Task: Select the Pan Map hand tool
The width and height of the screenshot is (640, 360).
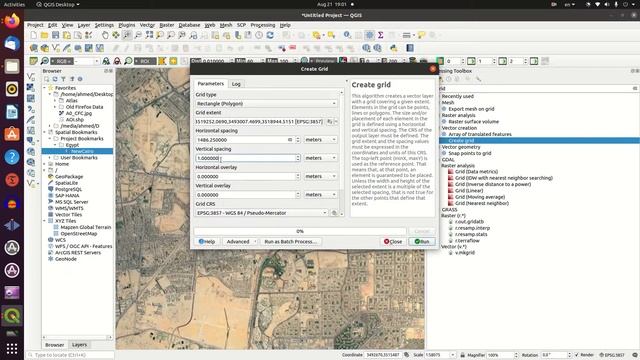Action: pos(105,36)
